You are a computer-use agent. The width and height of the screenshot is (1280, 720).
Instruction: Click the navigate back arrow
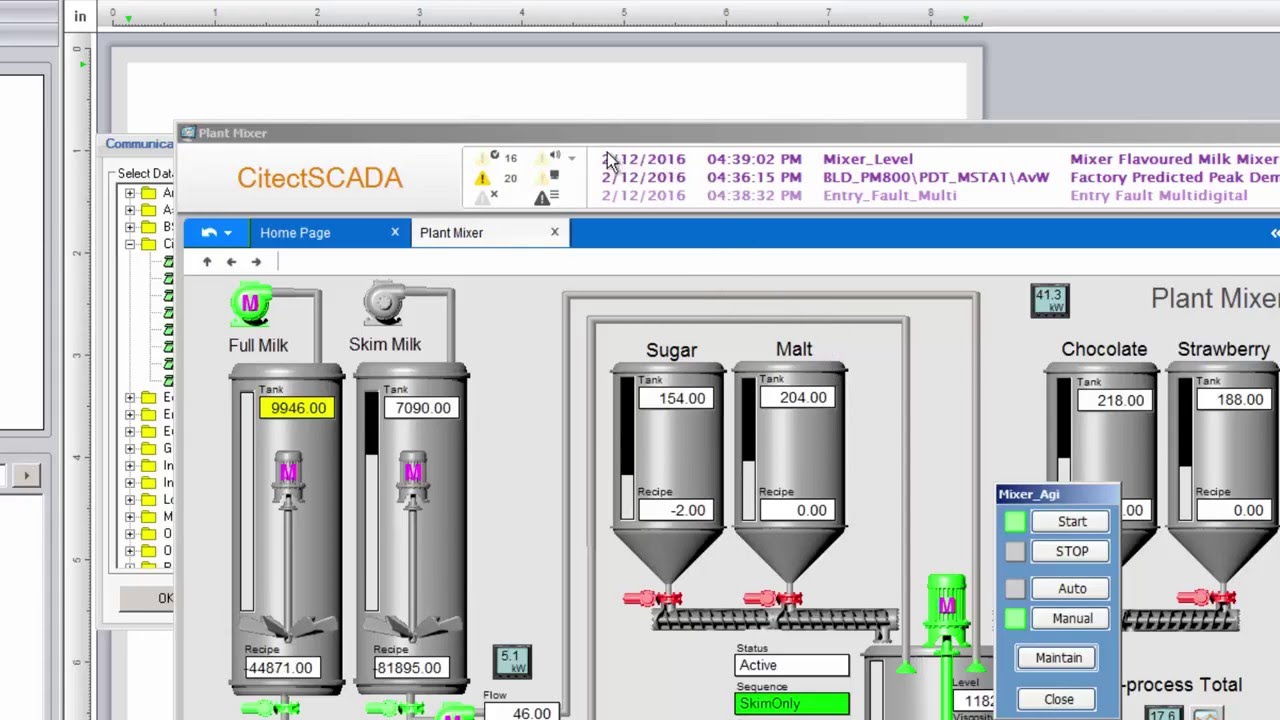(231, 262)
